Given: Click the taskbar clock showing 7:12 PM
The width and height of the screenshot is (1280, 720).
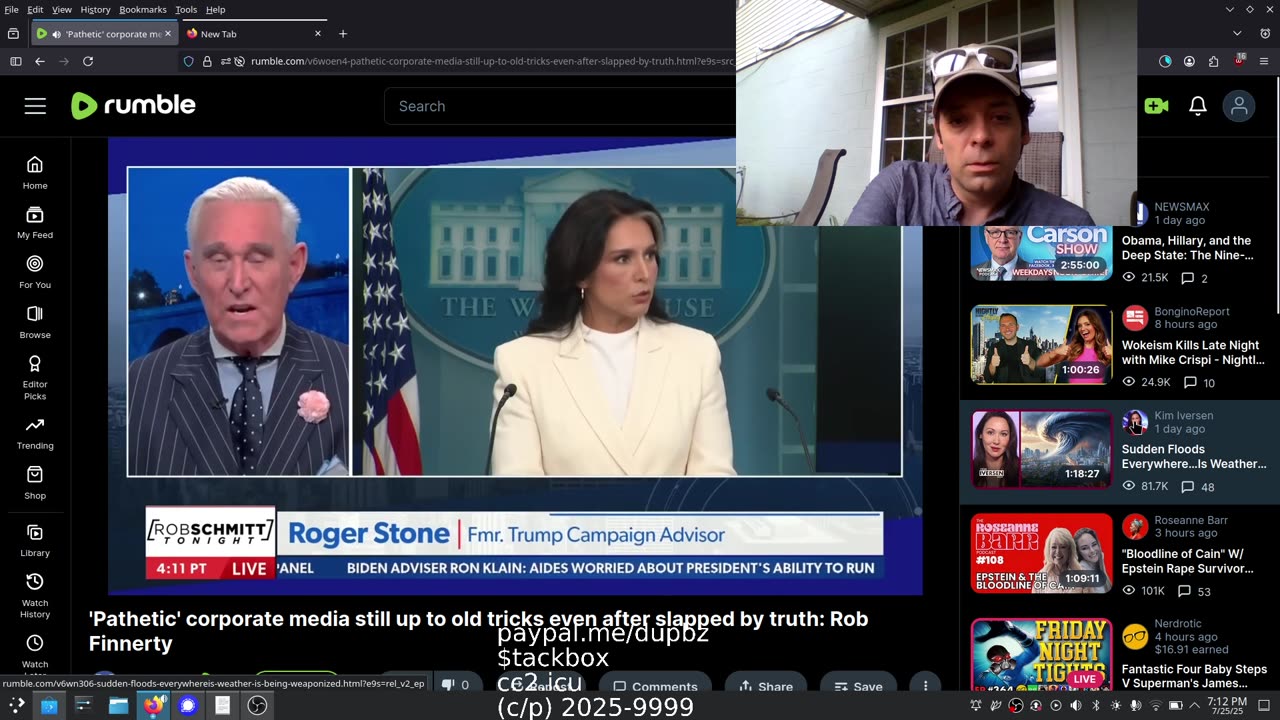Looking at the screenshot, I should tap(1227, 706).
